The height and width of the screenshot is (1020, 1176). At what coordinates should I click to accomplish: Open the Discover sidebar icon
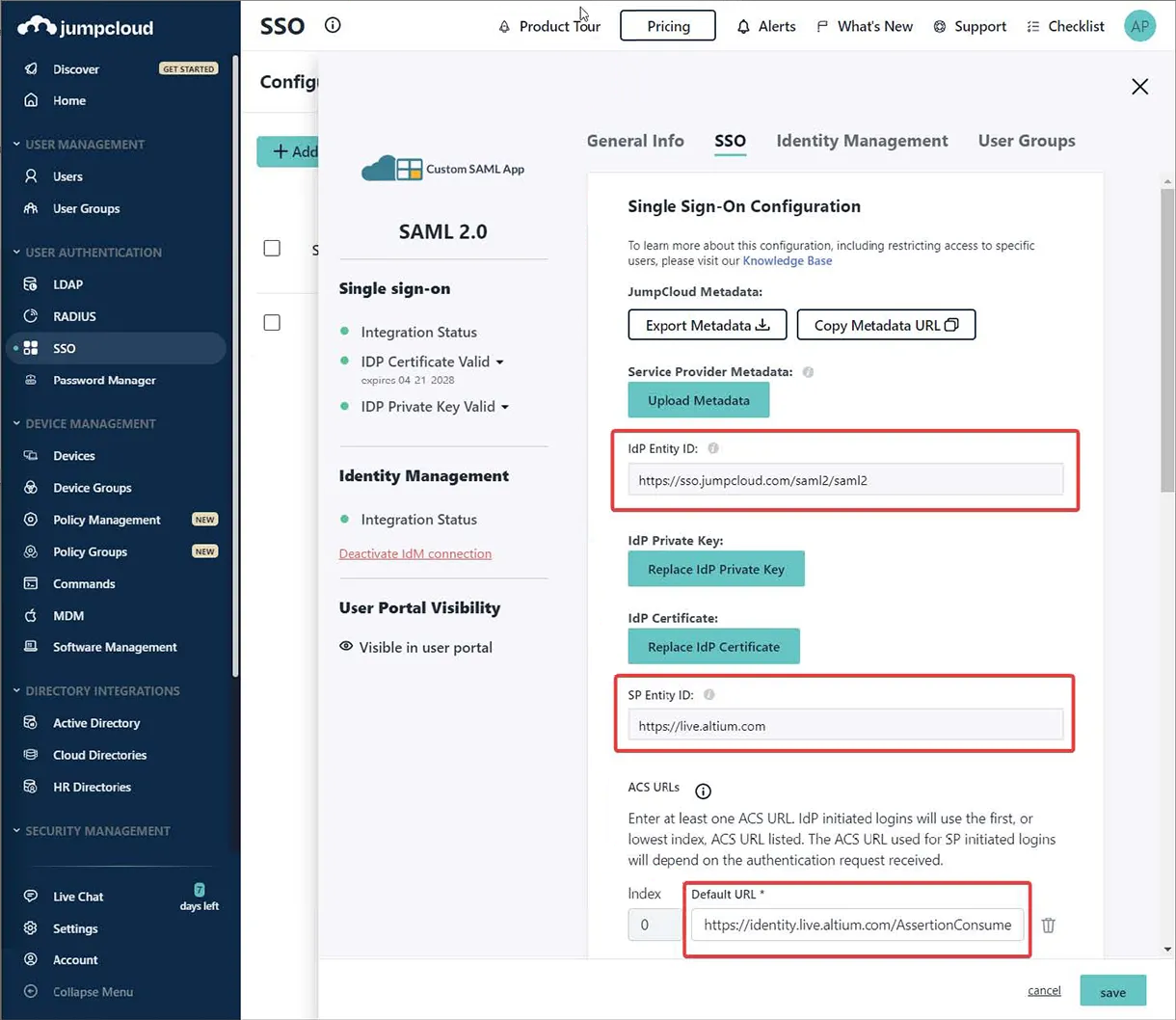click(x=31, y=69)
